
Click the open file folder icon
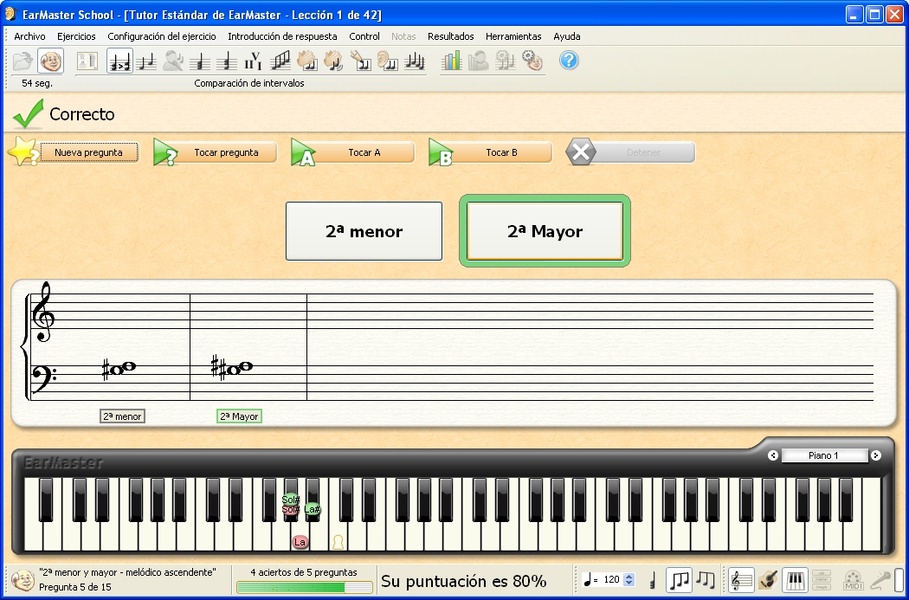23,61
